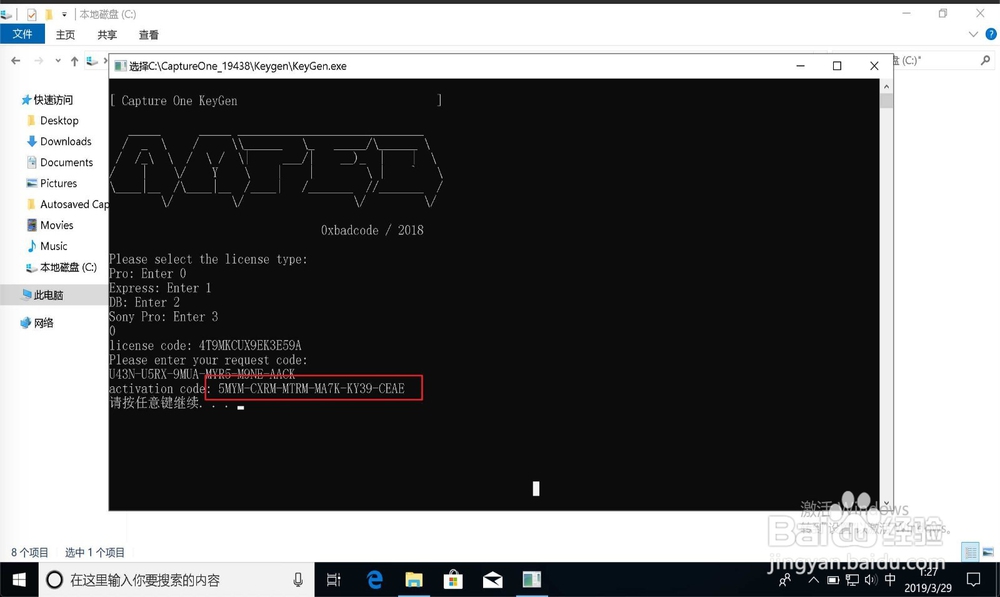The height and width of the screenshot is (597, 1000).
Task: Close the KeyGen.exe console window
Action: point(874,66)
